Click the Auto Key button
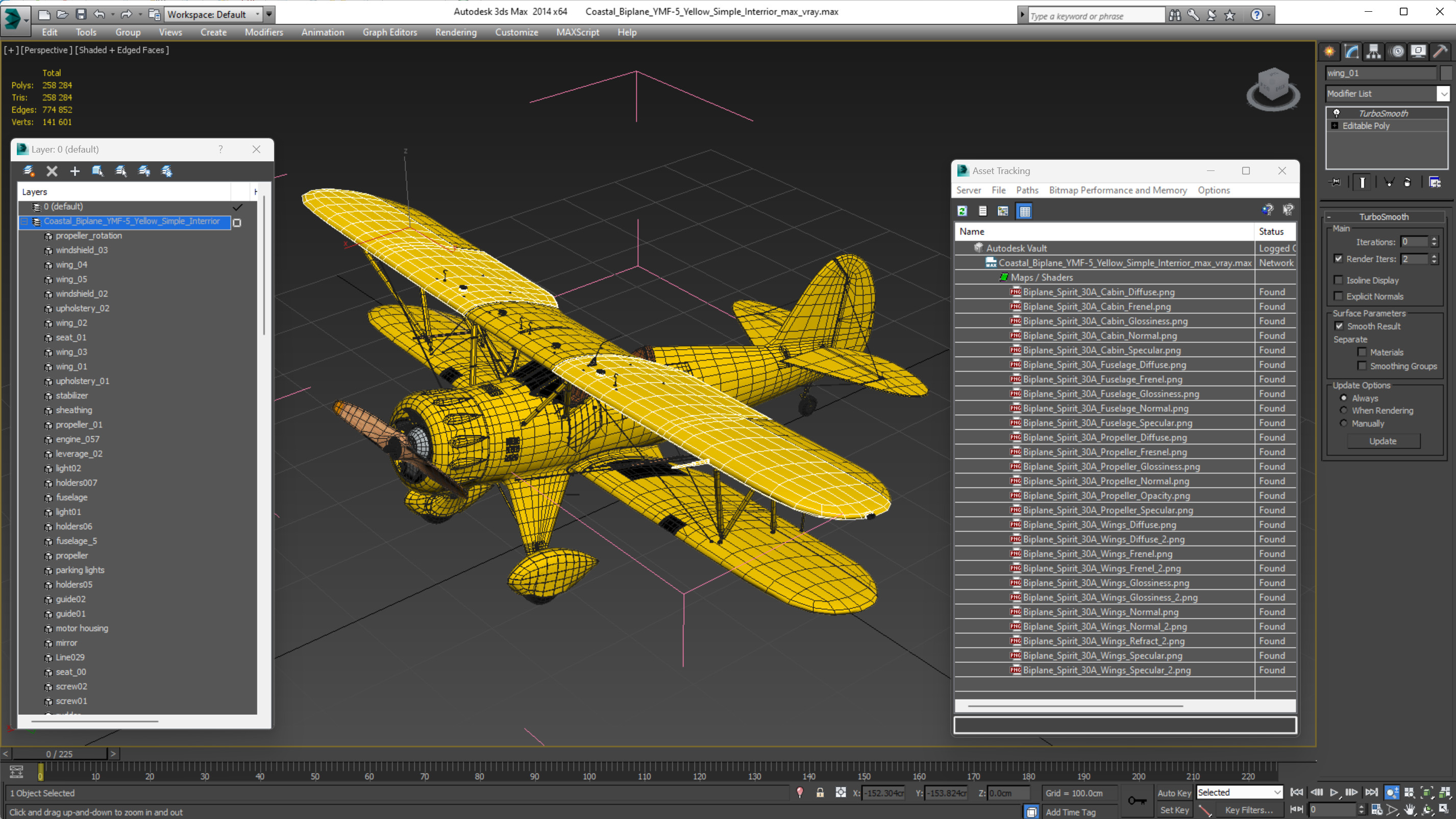The width and height of the screenshot is (1456, 819). point(1174,793)
